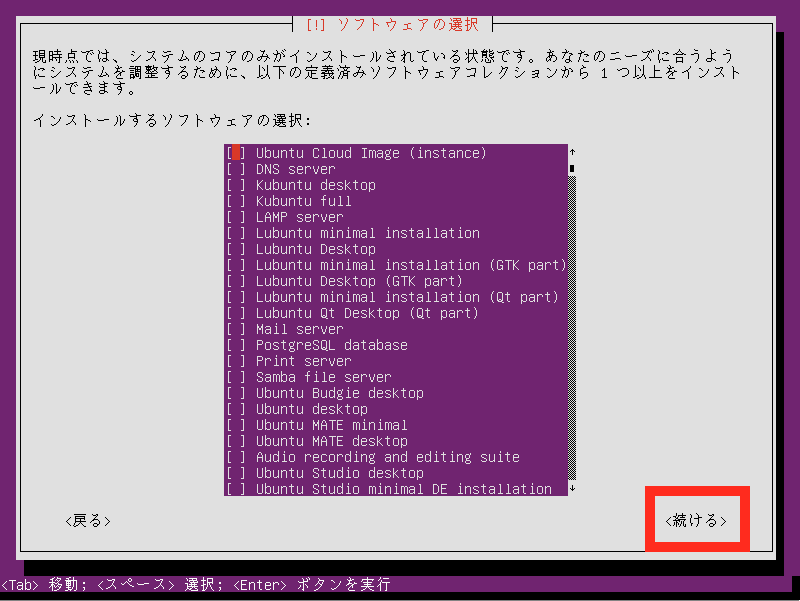Viewport: 800px width, 601px height.
Task: Toggle the DNS server checkbox
Action: (x=236, y=169)
